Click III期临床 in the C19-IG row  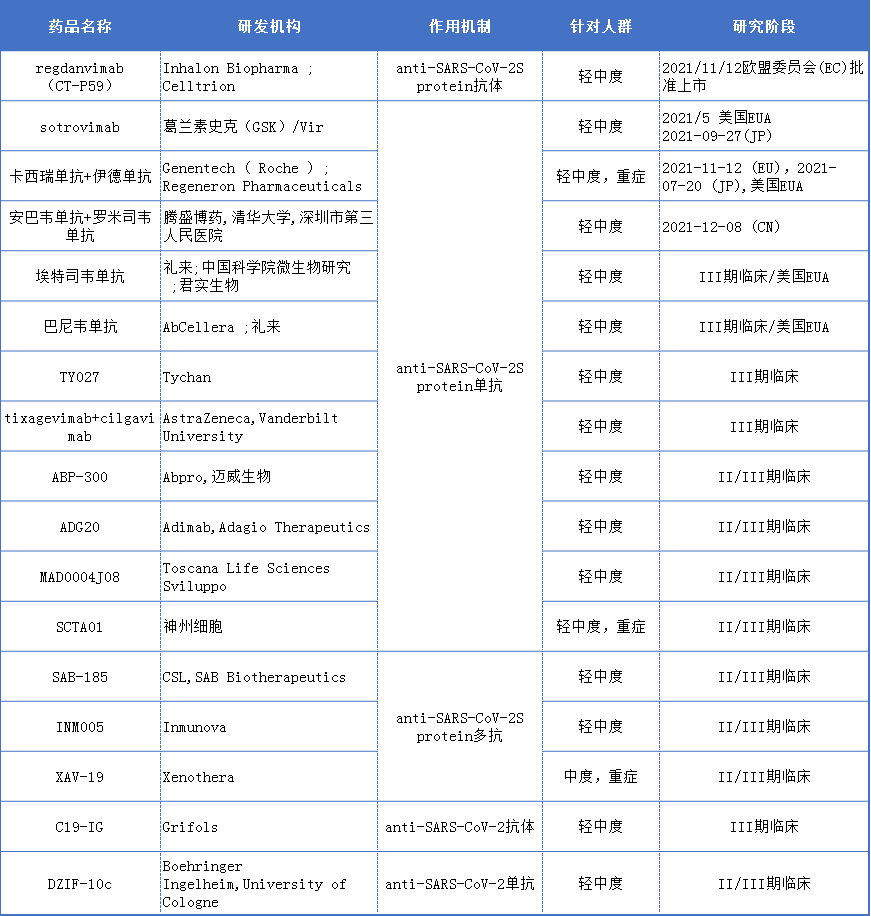click(x=764, y=827)
